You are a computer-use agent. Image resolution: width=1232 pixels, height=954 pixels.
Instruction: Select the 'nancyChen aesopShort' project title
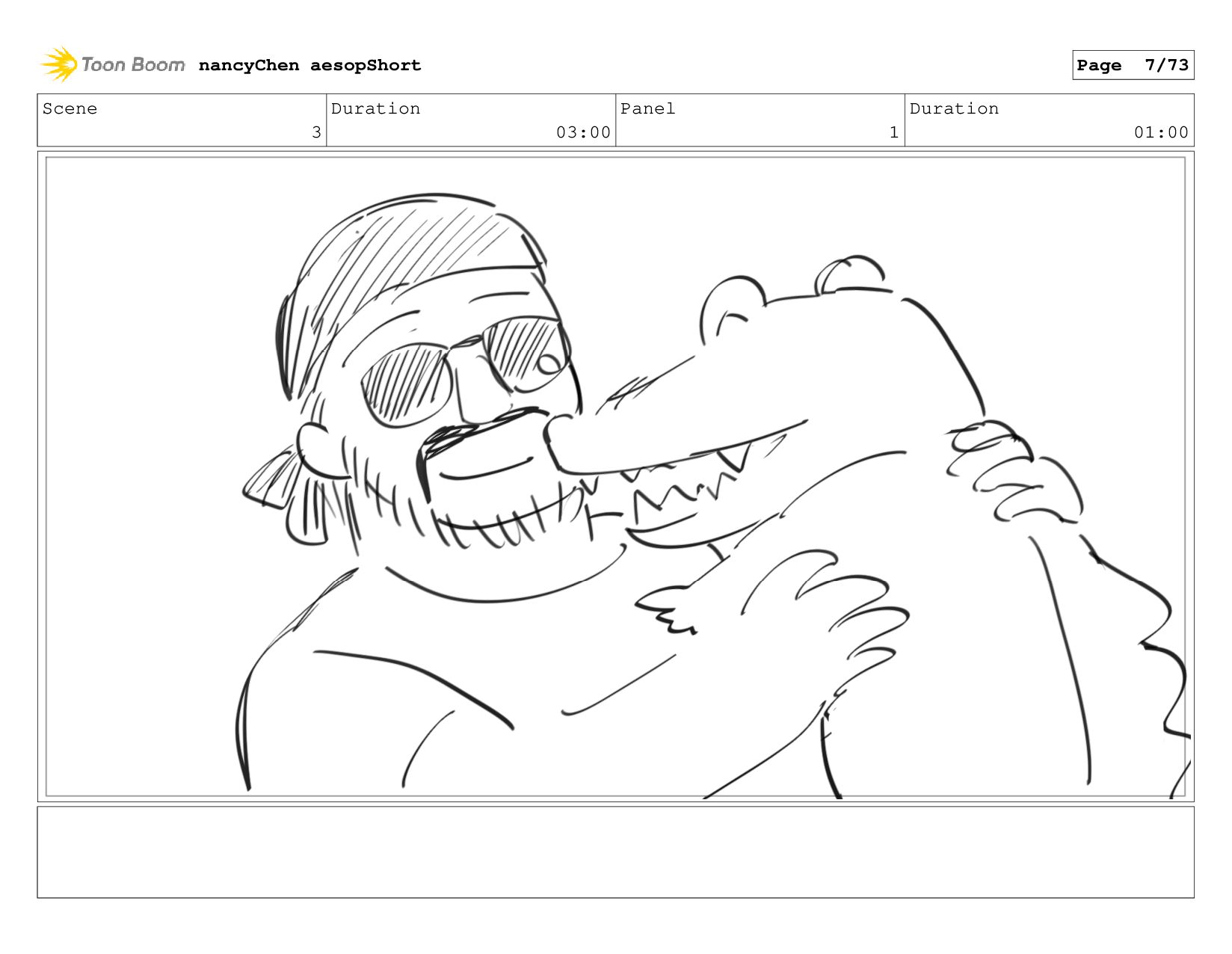[309, 66]
